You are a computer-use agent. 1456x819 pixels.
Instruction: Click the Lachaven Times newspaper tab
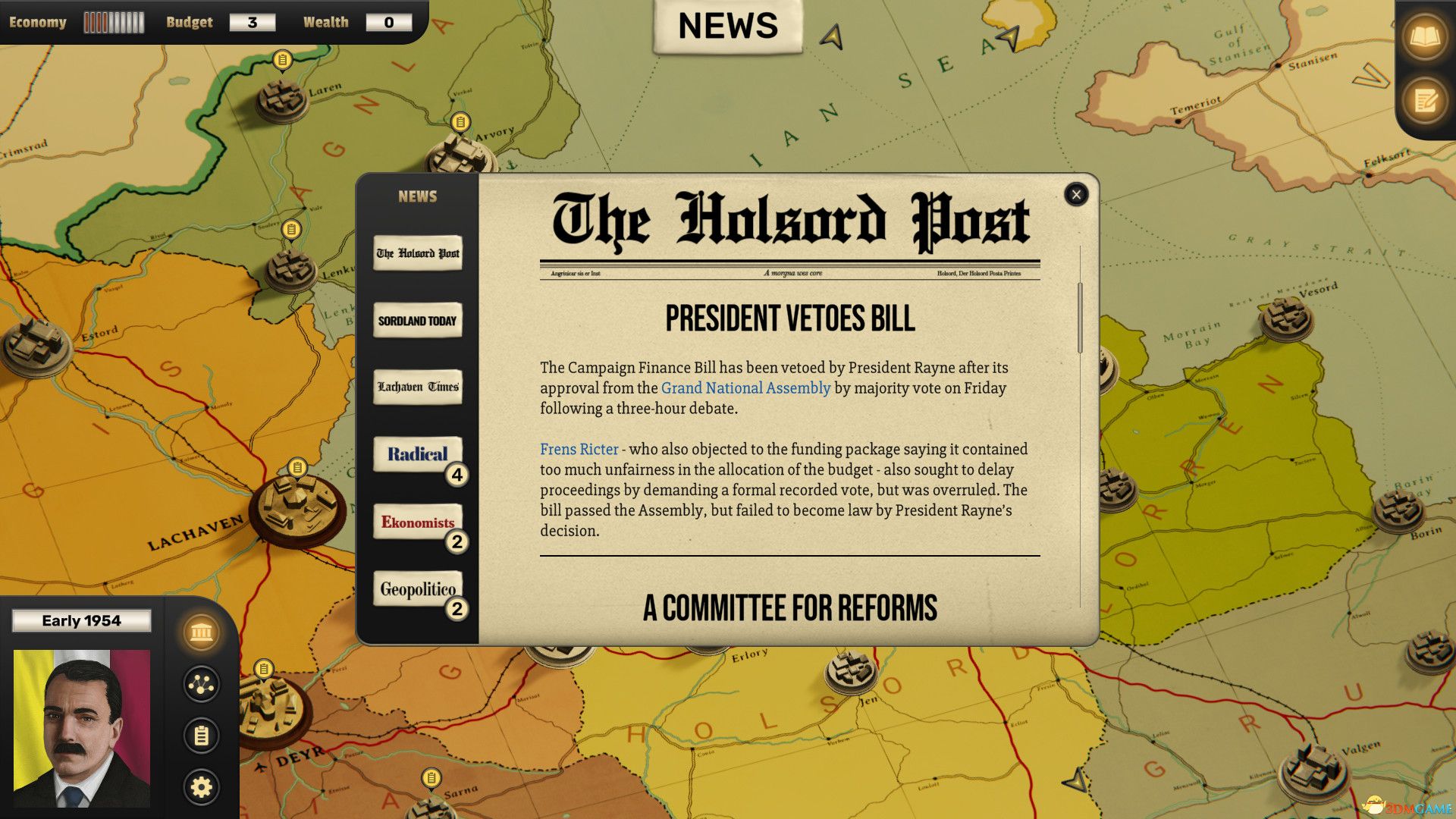417,386
